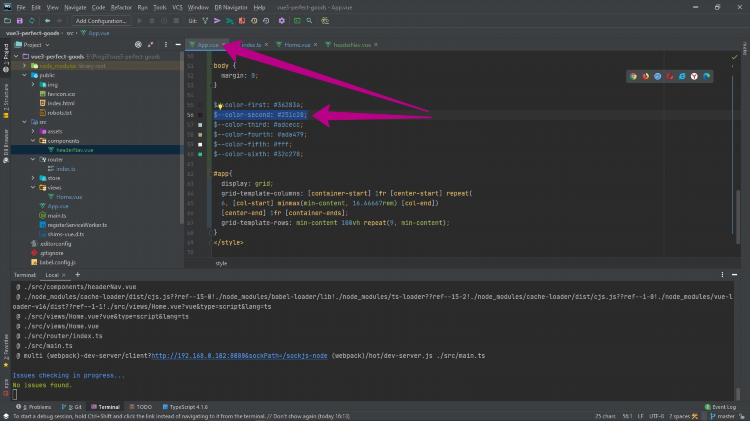Click color swatch for --color-second
Image resolution: width=750 pixels, height=421 pixels.
point(200,115)
